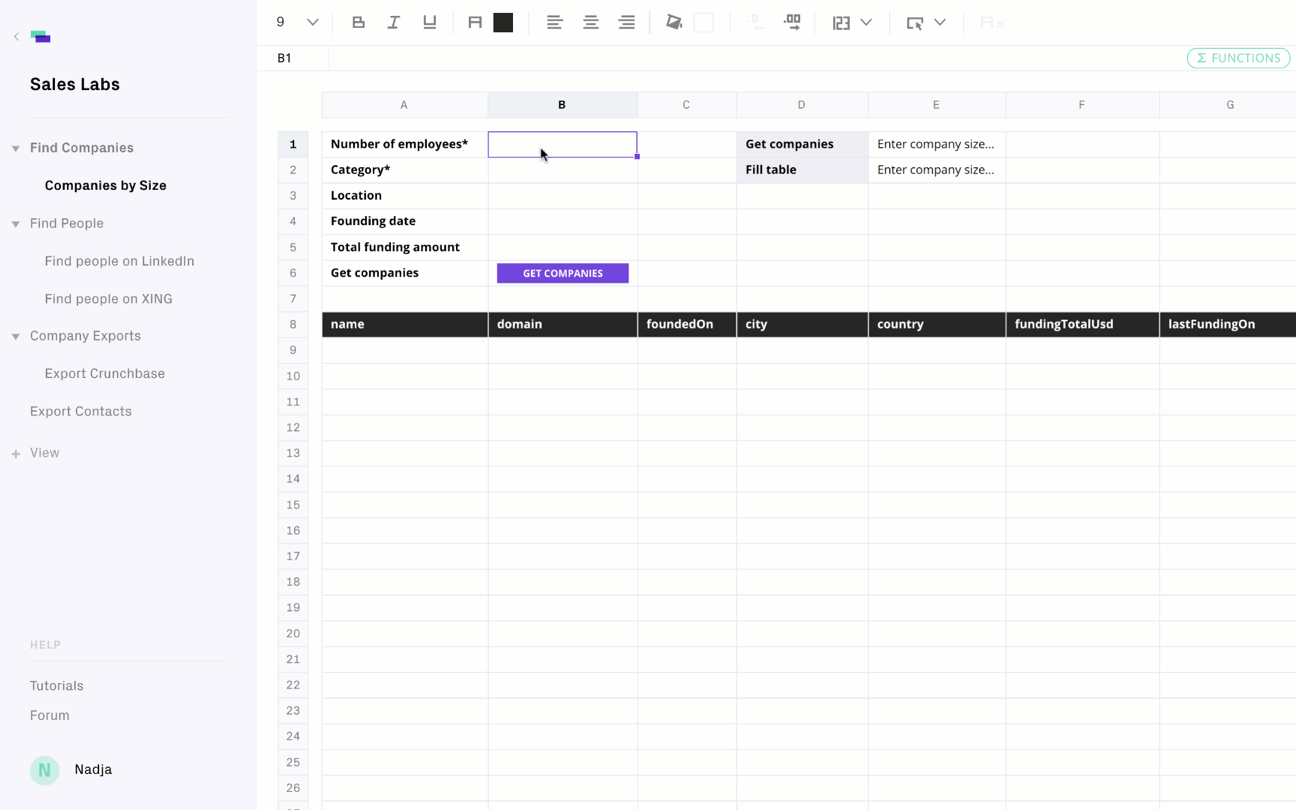Screen dimensions: 1296x810
Task: Click the 'country' table header
Action: pyautogui.click(x=936, y=324)
